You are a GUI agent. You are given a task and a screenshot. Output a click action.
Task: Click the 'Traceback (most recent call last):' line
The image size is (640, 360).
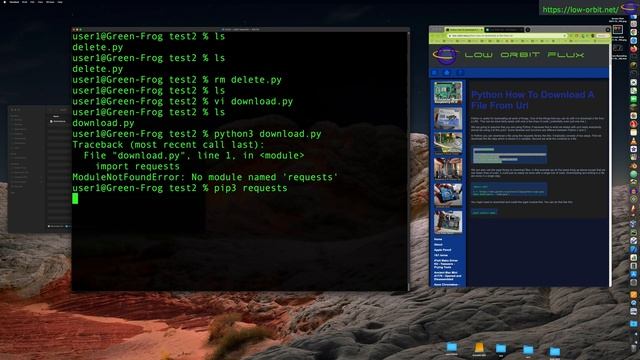[168, 145]
